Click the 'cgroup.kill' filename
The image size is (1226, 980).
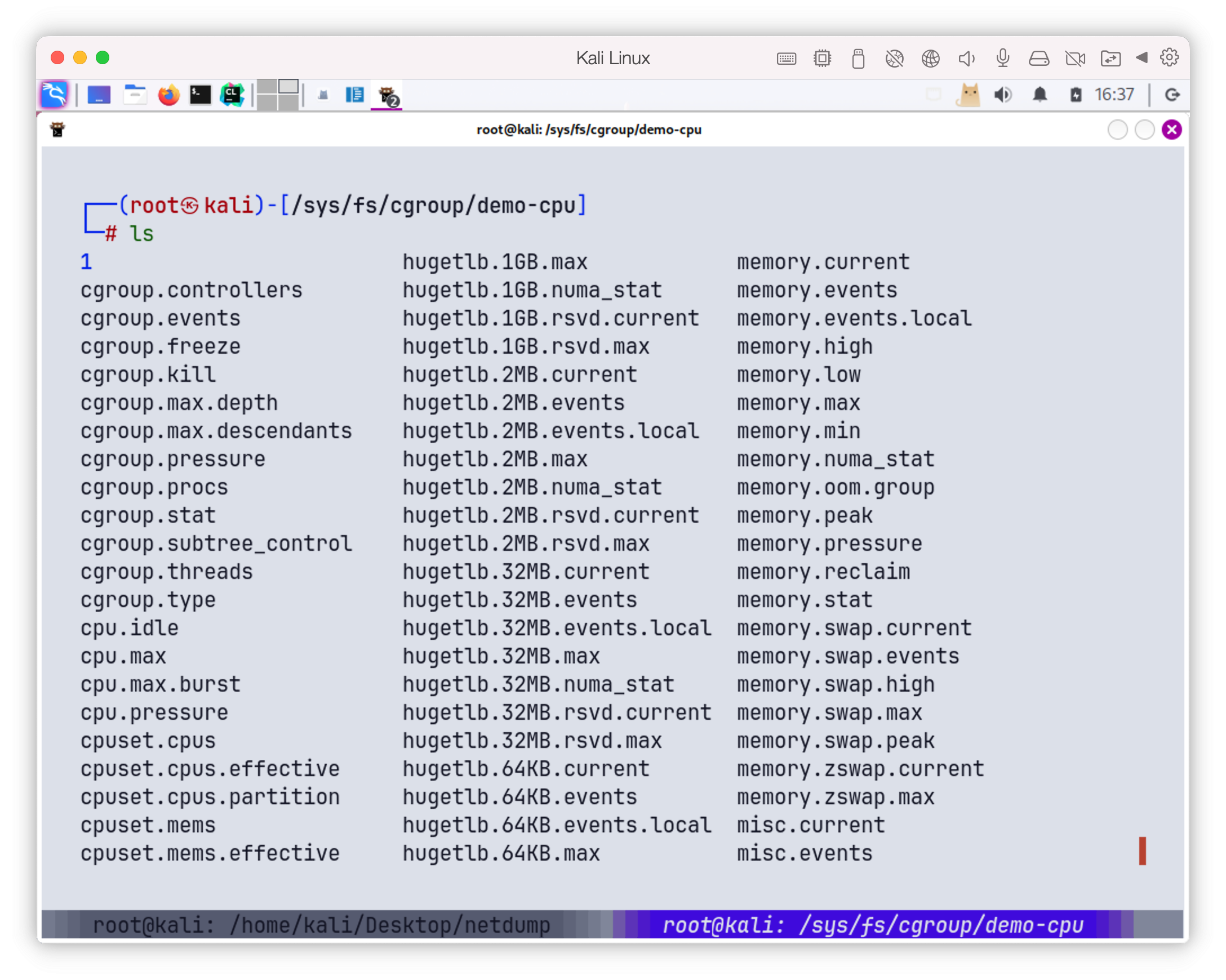(148, 375)
